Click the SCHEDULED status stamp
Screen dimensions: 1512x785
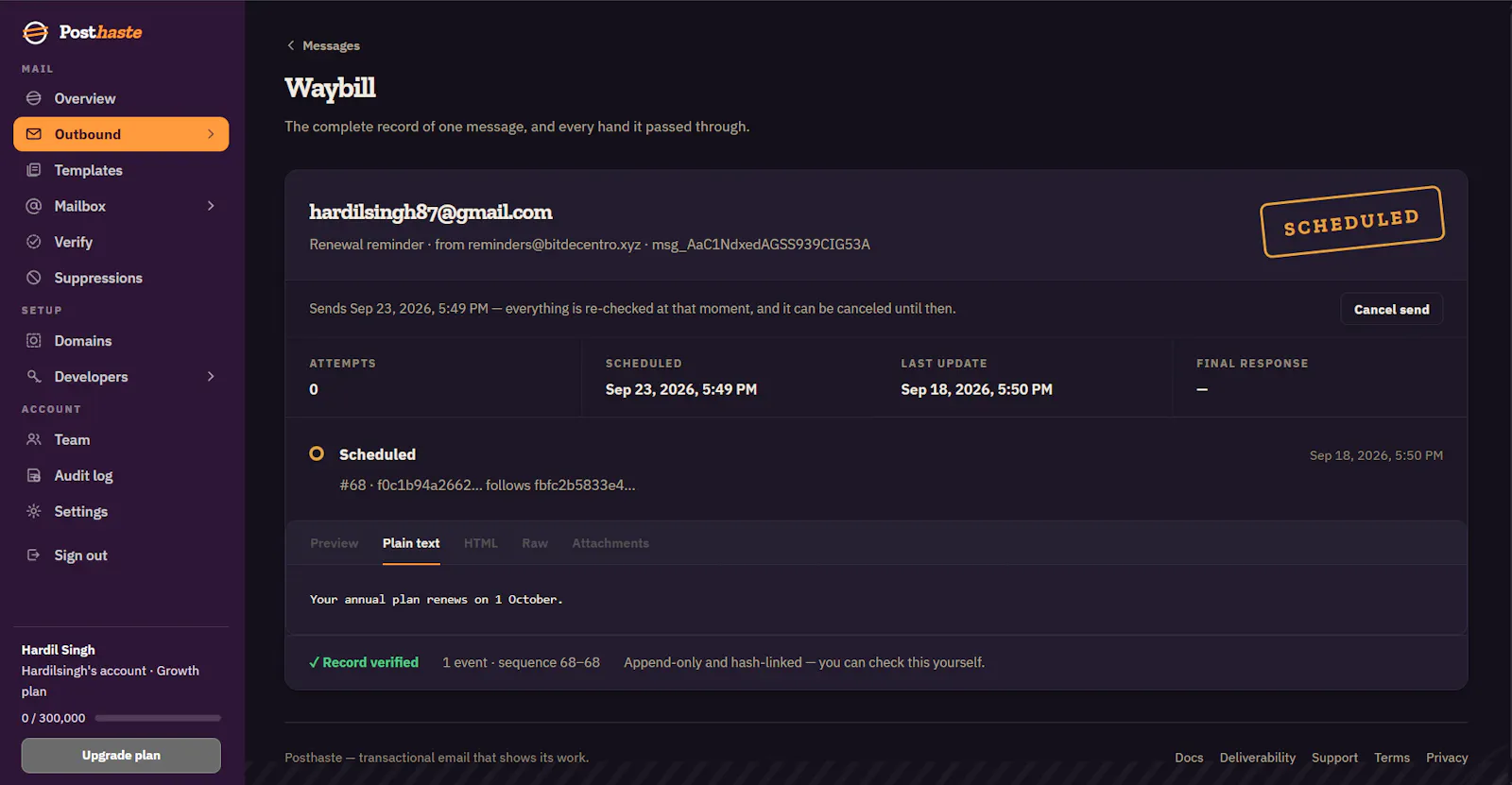(1352, 222)
